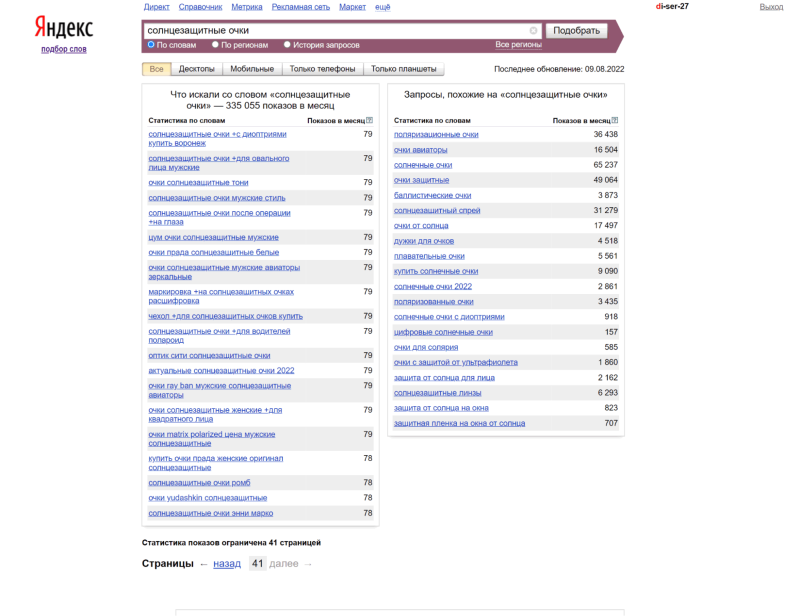Open help icon beside right table's 'Показов в месяц'
Image resolution: width=800 pixels, height=616 pixels.
click(615, 120)
